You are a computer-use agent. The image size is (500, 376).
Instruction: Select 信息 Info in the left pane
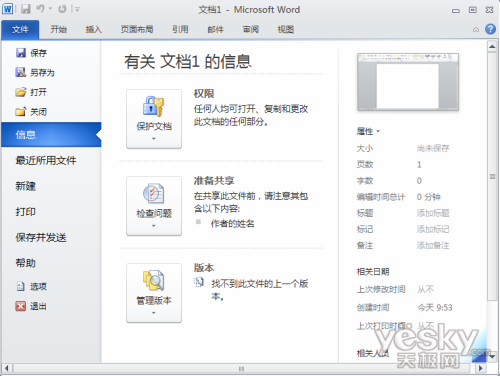point(51,135)
